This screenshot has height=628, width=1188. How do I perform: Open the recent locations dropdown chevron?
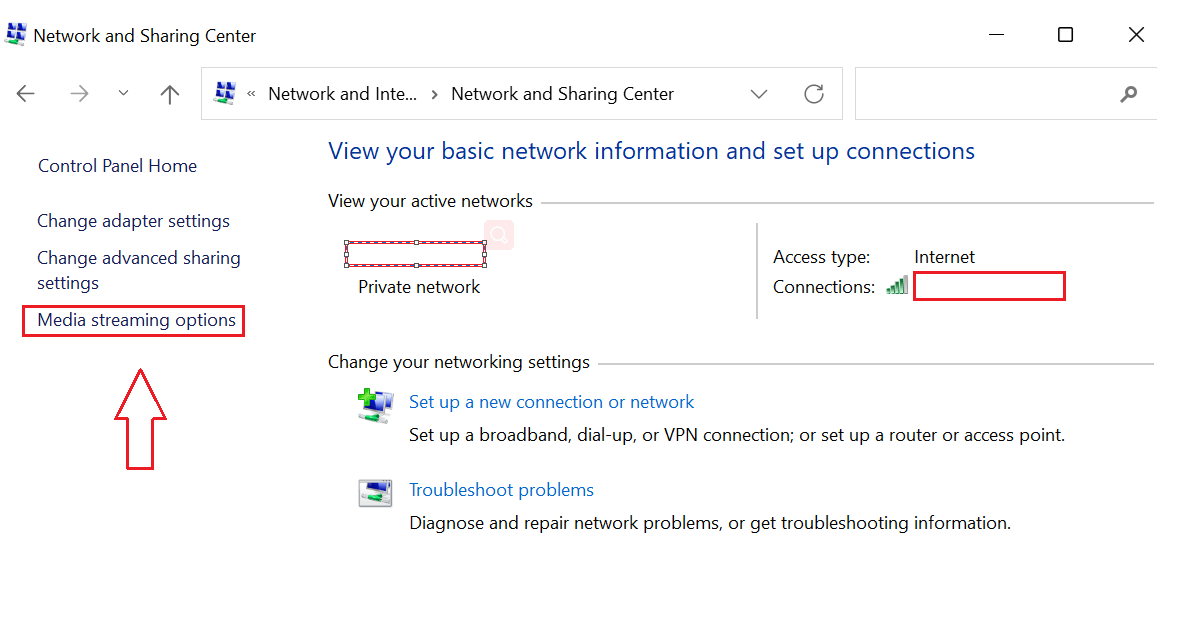click(x=122, y=93)
